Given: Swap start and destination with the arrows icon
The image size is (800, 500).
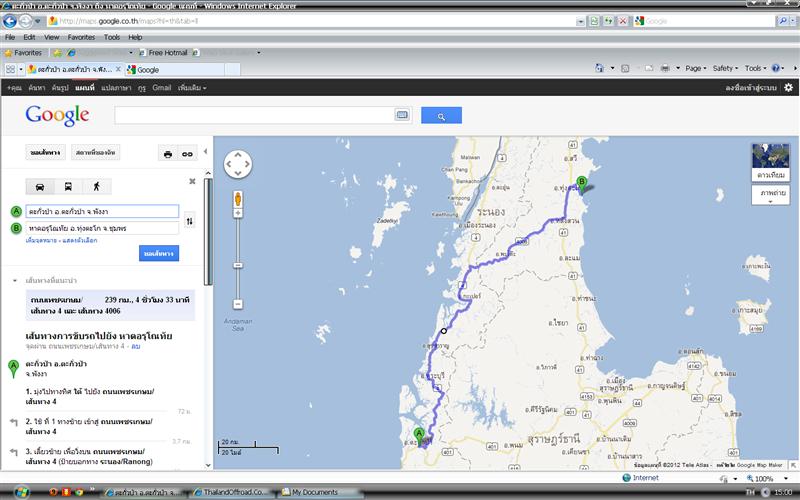Looking at the screenshot, I should pos(189,220).
